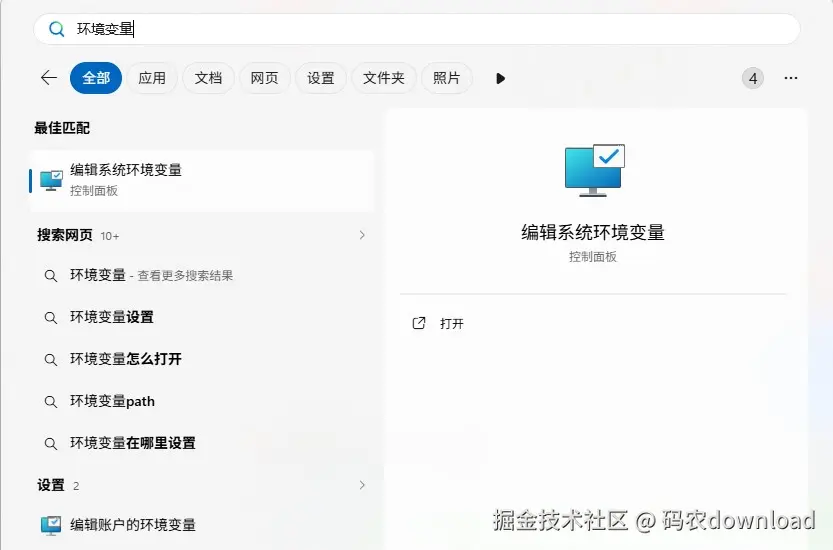The image size is (833, 550).
Task: Open the three-dot options menu
Action: (x=790, y=78)
